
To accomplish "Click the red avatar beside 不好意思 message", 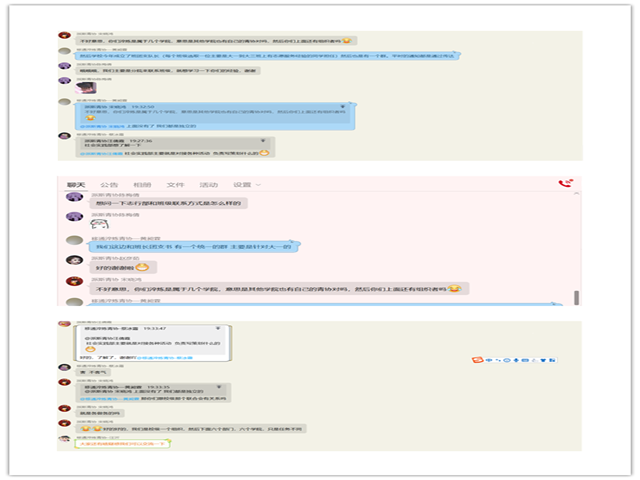I will point(73,281).
